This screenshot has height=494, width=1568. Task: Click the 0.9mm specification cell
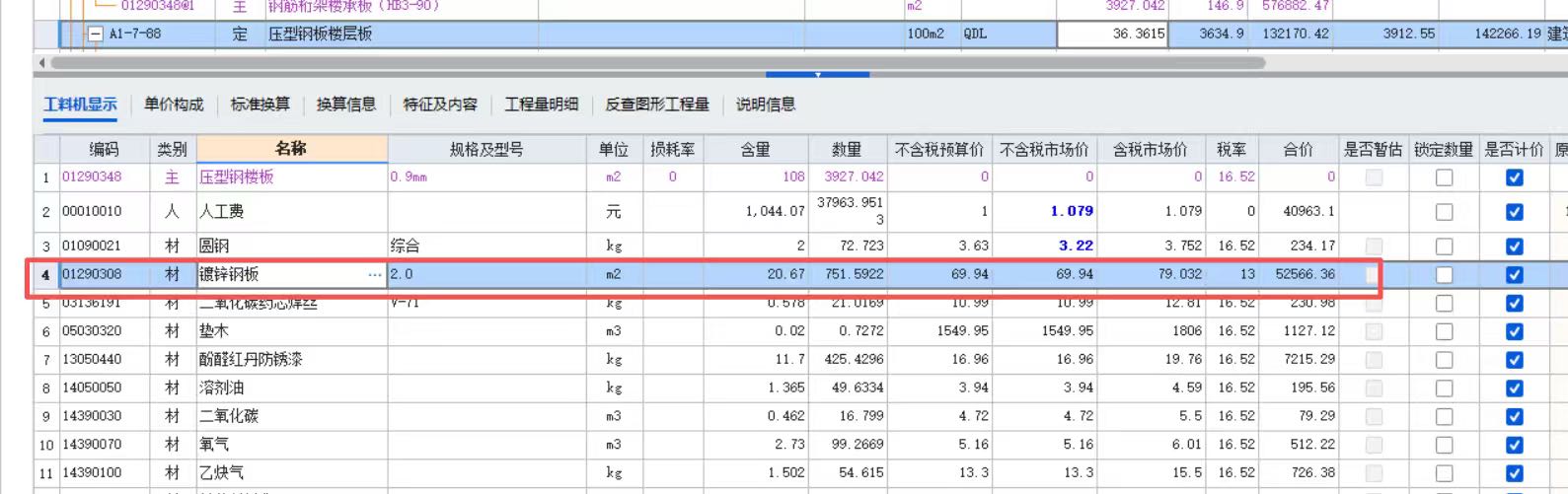(x=486, y=177)
